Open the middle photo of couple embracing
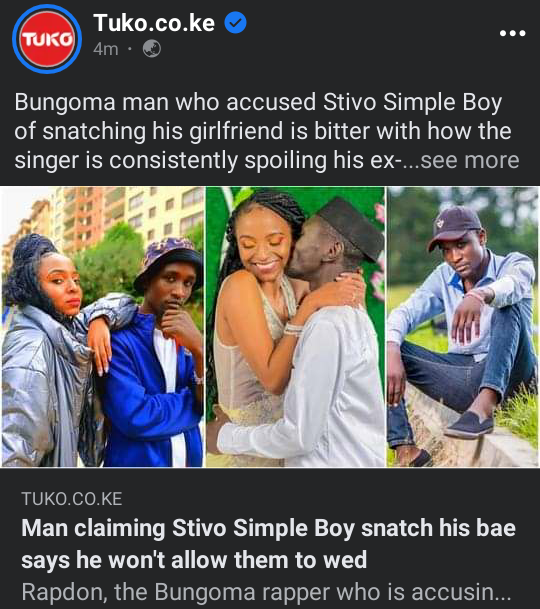The height and width of the screenshot is (609, 540). pyautogui.click(x=295, y=327)
